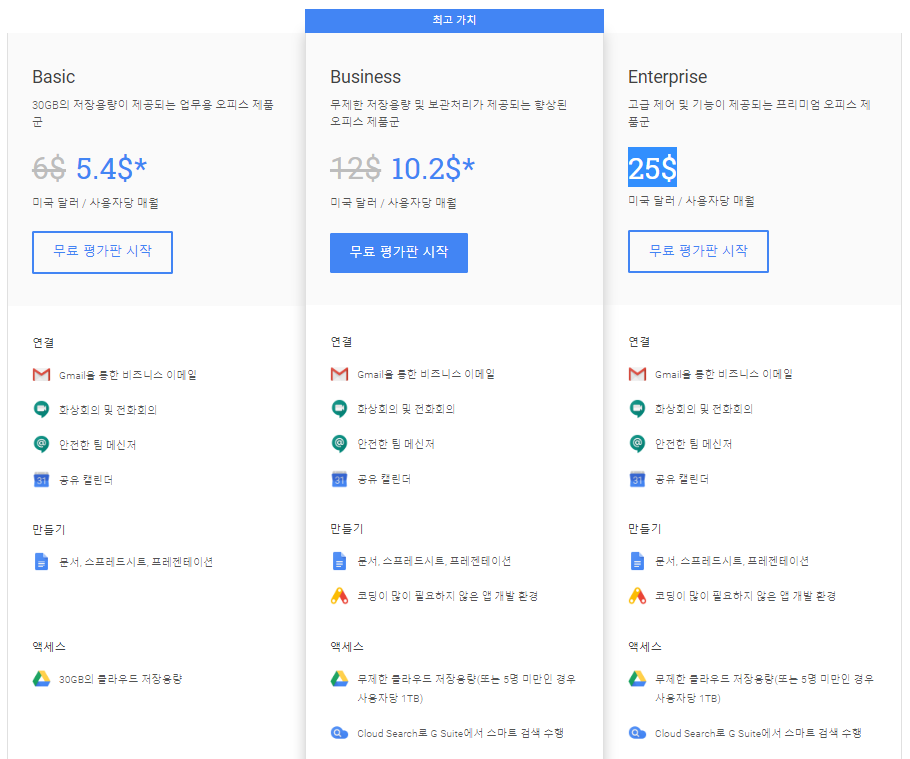Click '무제한 클라우드 저장용량' text under Business

click(x=467, y=688)
